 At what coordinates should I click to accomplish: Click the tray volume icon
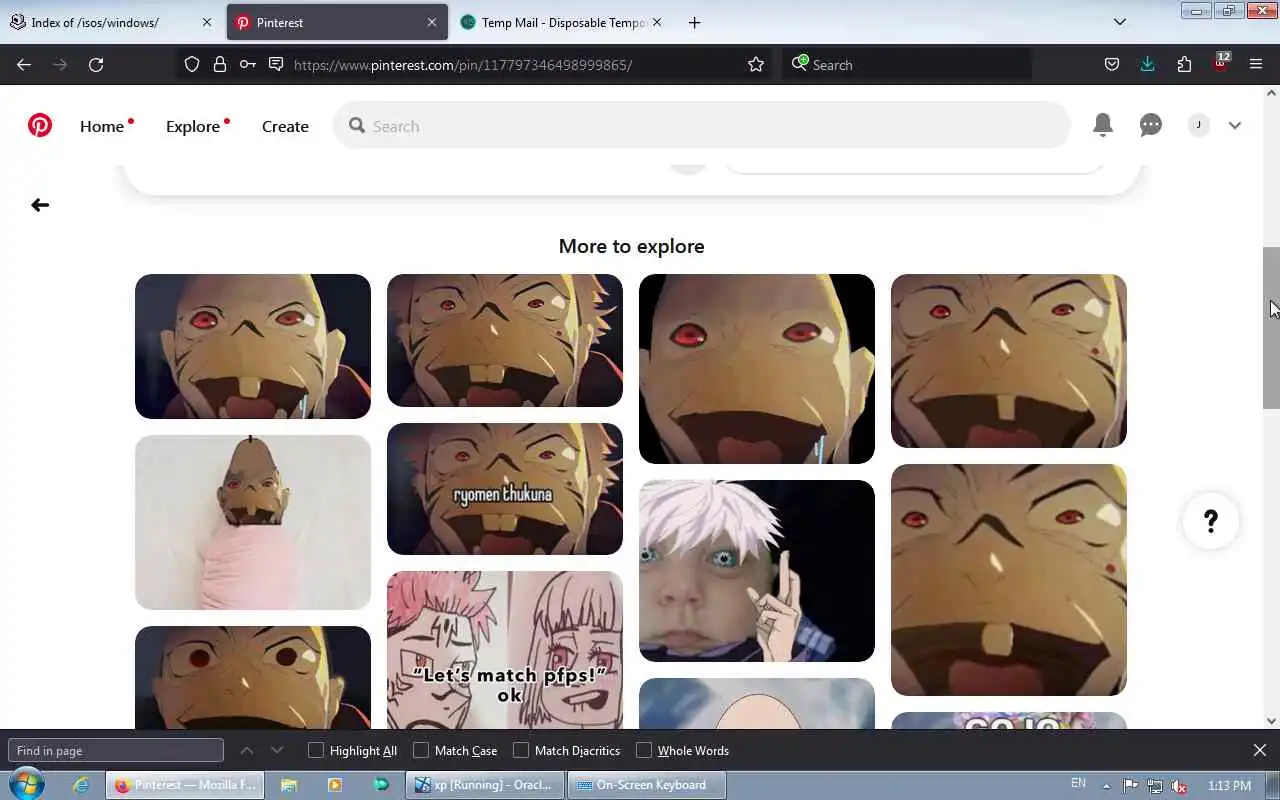pos(1180,786)
